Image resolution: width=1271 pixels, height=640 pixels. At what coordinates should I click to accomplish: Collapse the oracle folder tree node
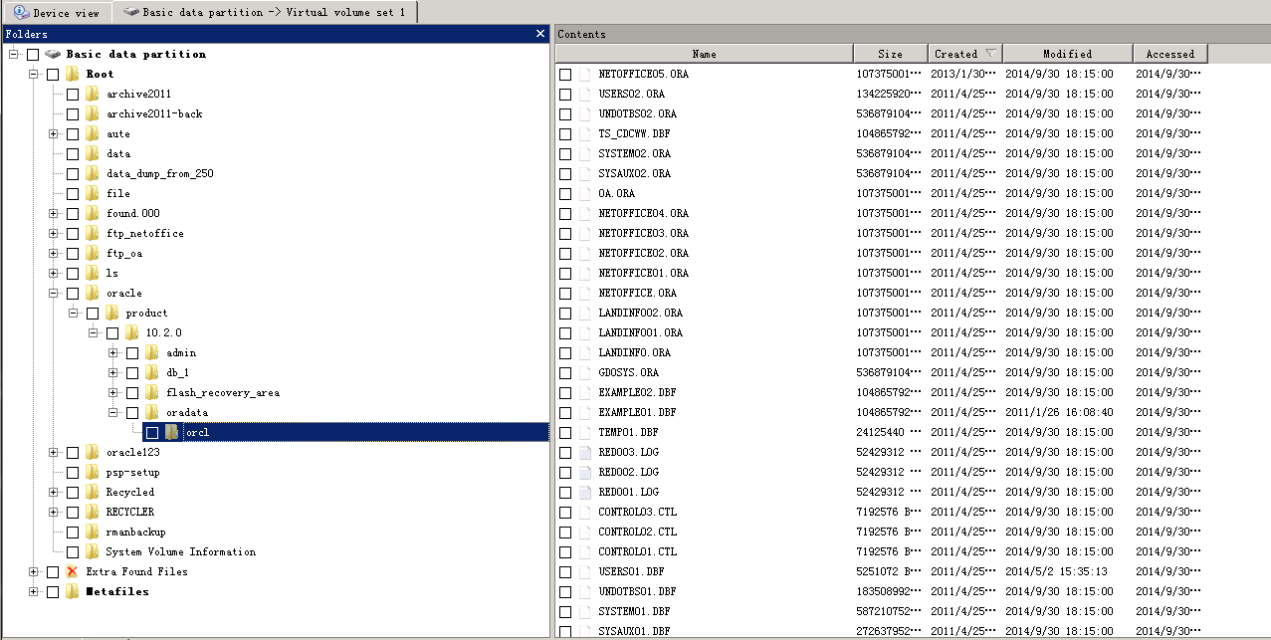(x=54, y=294)
